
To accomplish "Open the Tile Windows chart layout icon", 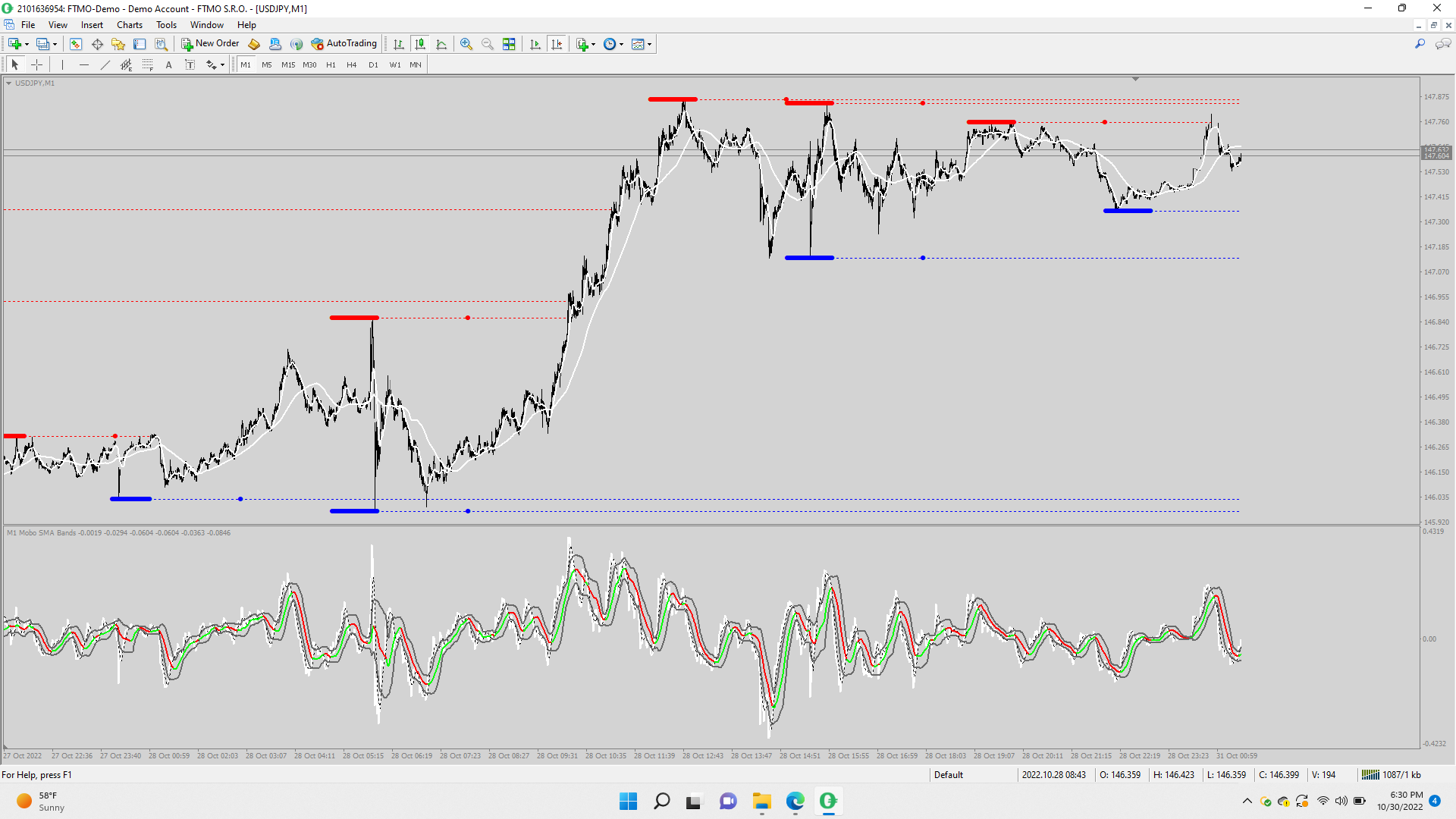I will tap(509, 44).
